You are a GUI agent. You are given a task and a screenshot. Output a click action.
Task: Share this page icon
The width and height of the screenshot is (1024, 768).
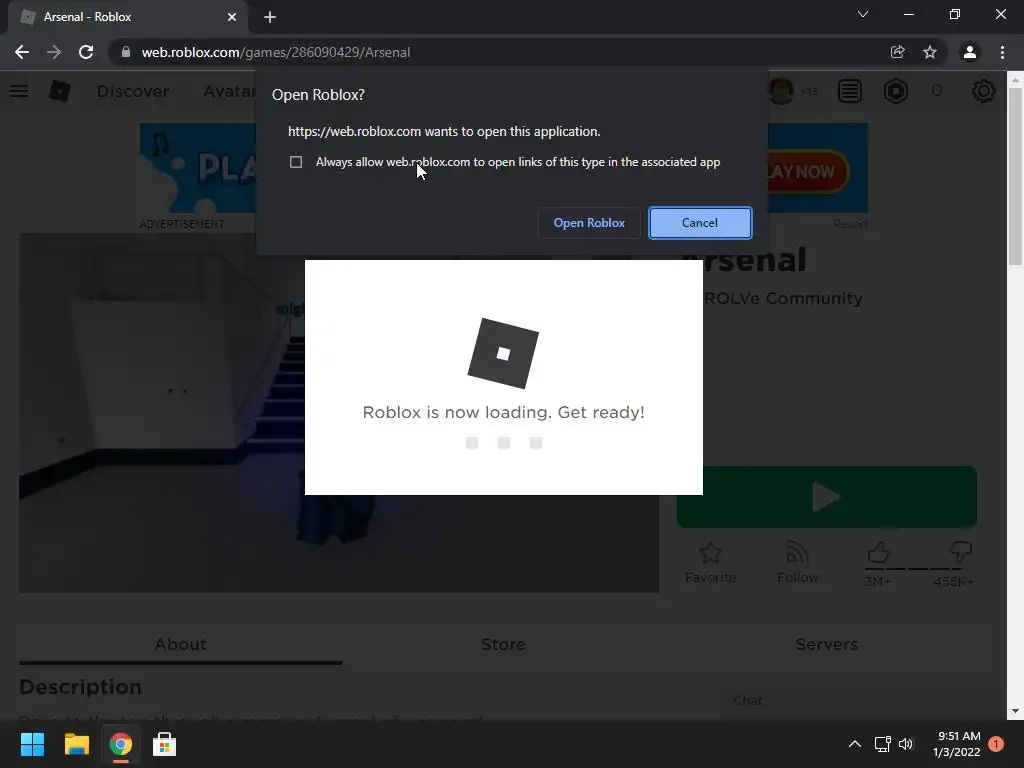[x=897, y=52]
